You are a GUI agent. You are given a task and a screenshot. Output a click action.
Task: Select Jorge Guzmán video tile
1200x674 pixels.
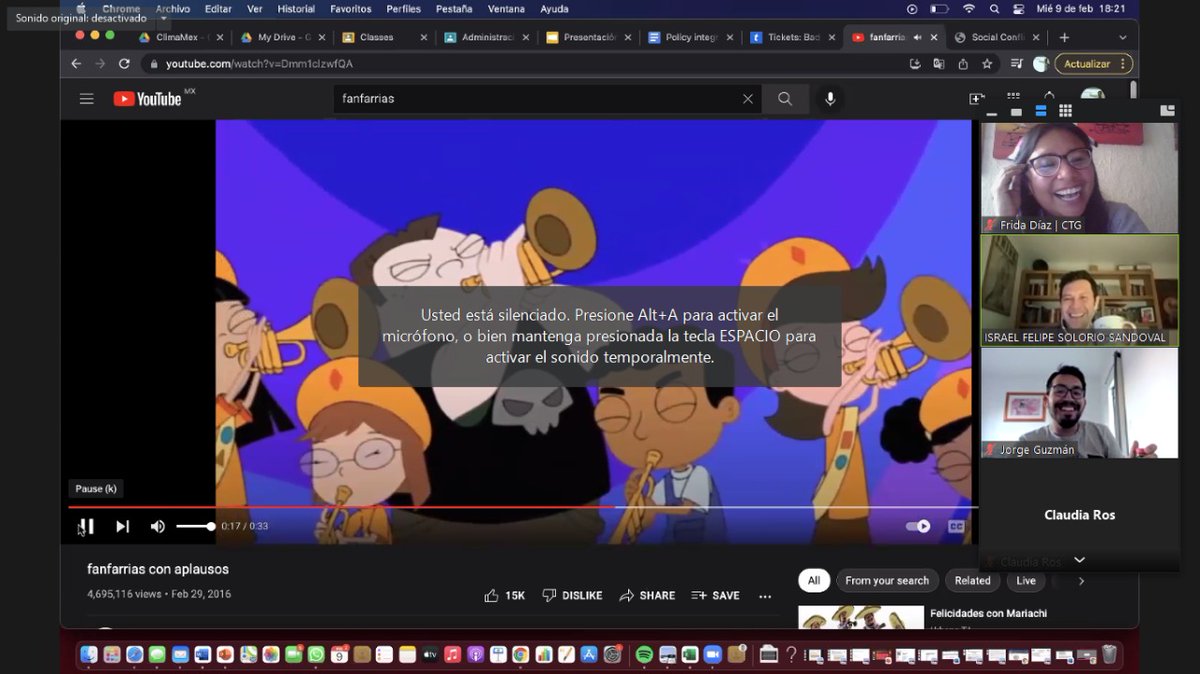pos(1079,403)
